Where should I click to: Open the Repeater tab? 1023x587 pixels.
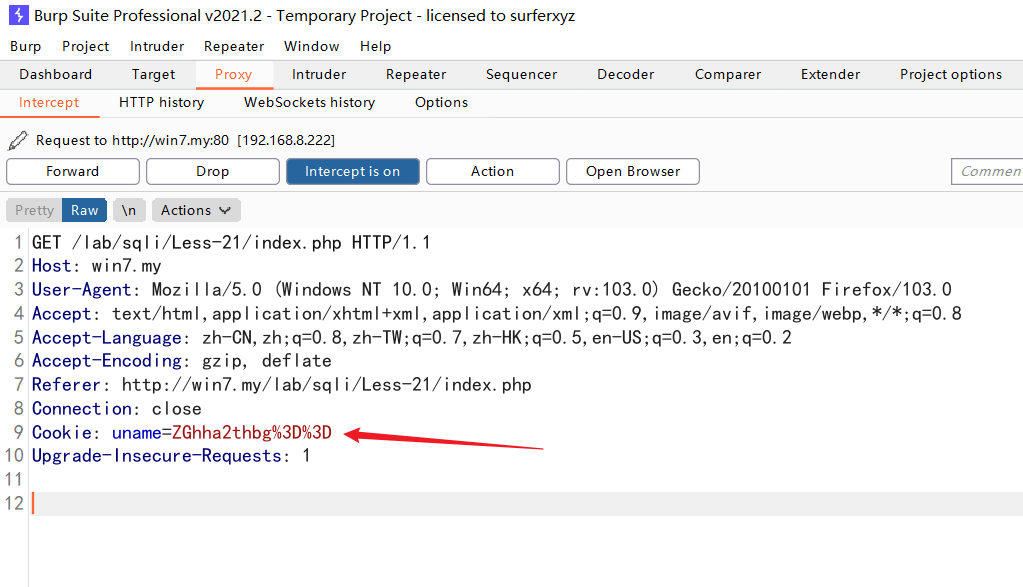click(416, 74)
